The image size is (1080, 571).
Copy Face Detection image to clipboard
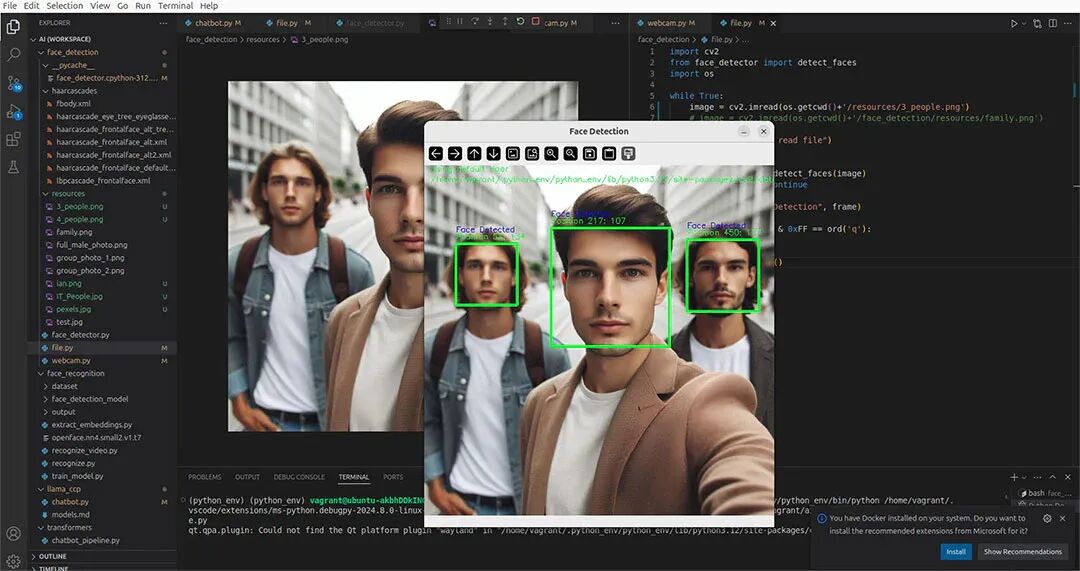[609, 153]
